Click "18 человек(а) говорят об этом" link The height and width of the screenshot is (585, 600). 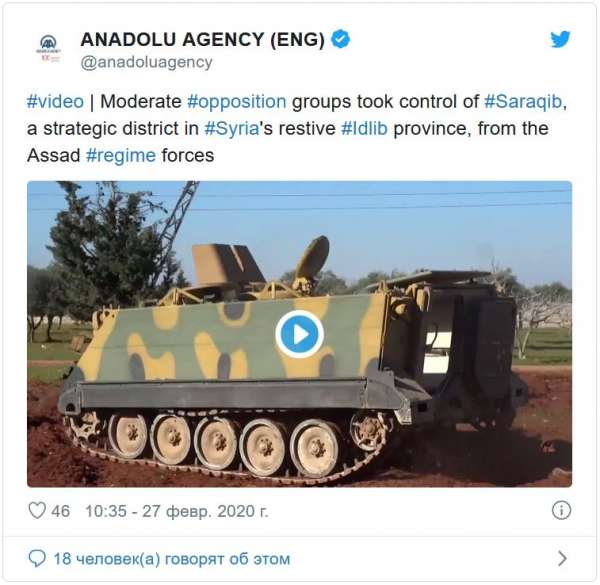click(x=171, y=559)
